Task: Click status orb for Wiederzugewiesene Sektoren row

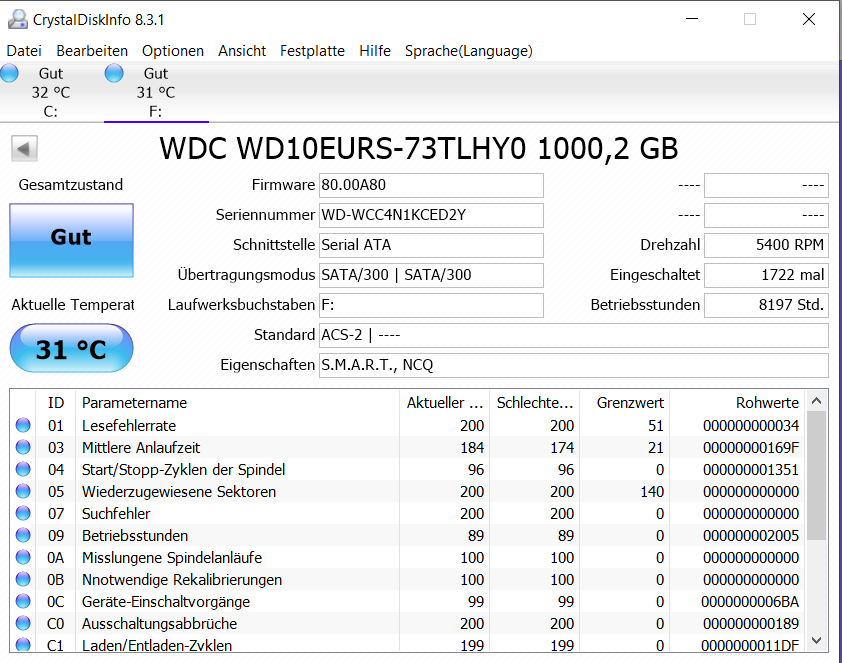Action: (23, 491)
